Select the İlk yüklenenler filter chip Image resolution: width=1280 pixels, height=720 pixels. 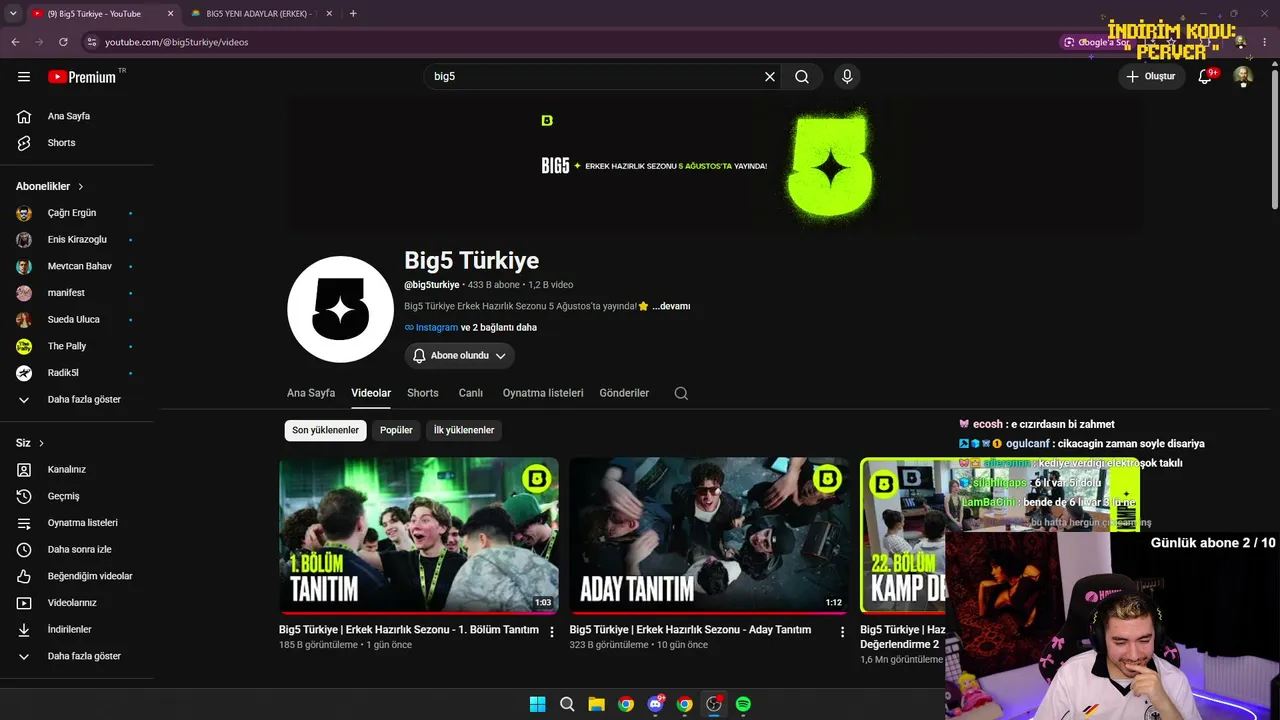coord(464,430)
